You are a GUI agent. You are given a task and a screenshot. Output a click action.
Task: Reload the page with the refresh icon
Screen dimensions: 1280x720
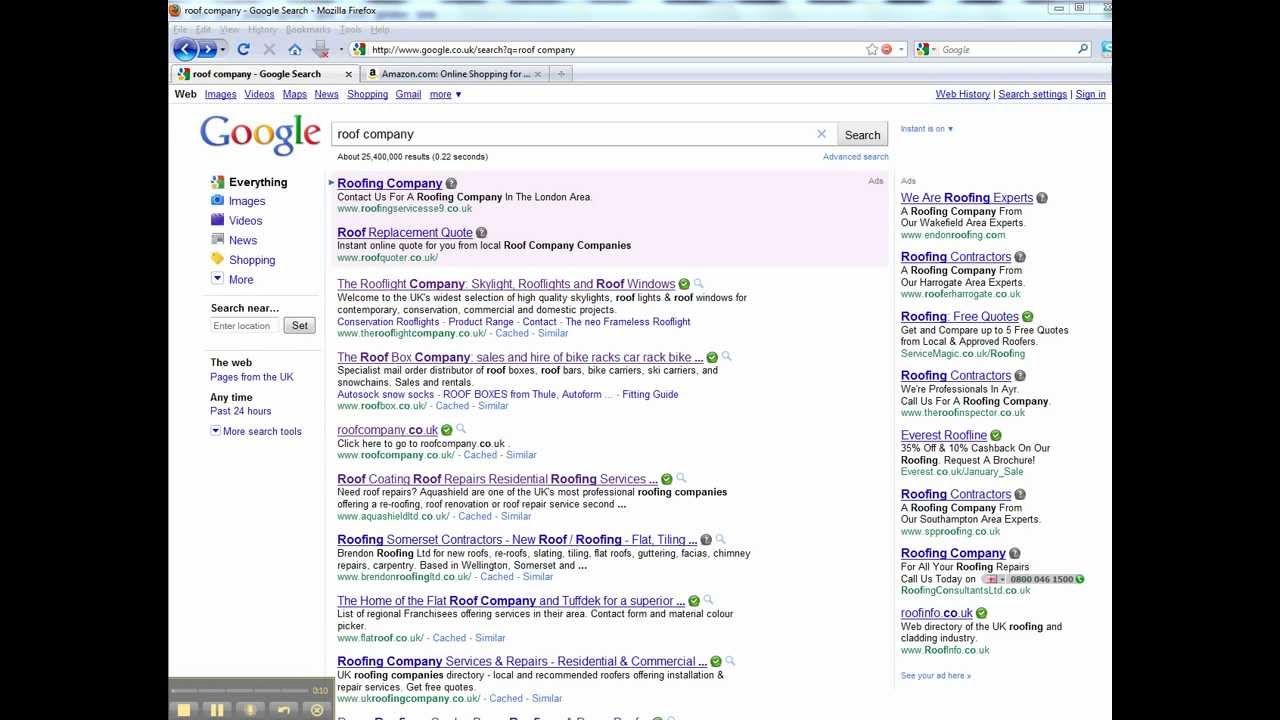[x=243, y=49]
